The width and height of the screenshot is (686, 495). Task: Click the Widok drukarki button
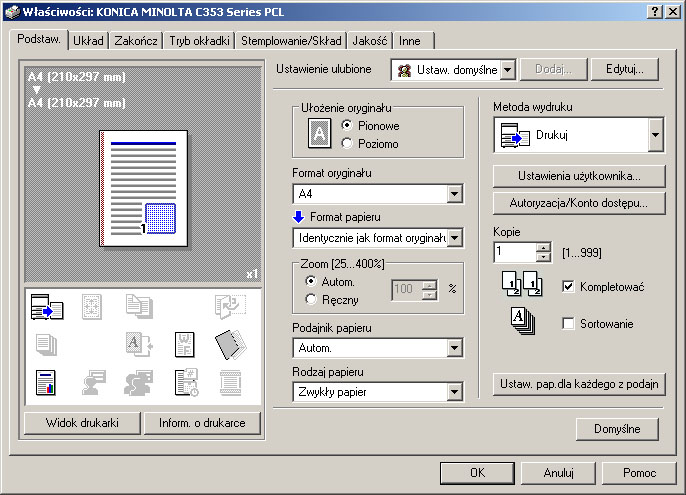pyautogui.click(x=82, y=423)
